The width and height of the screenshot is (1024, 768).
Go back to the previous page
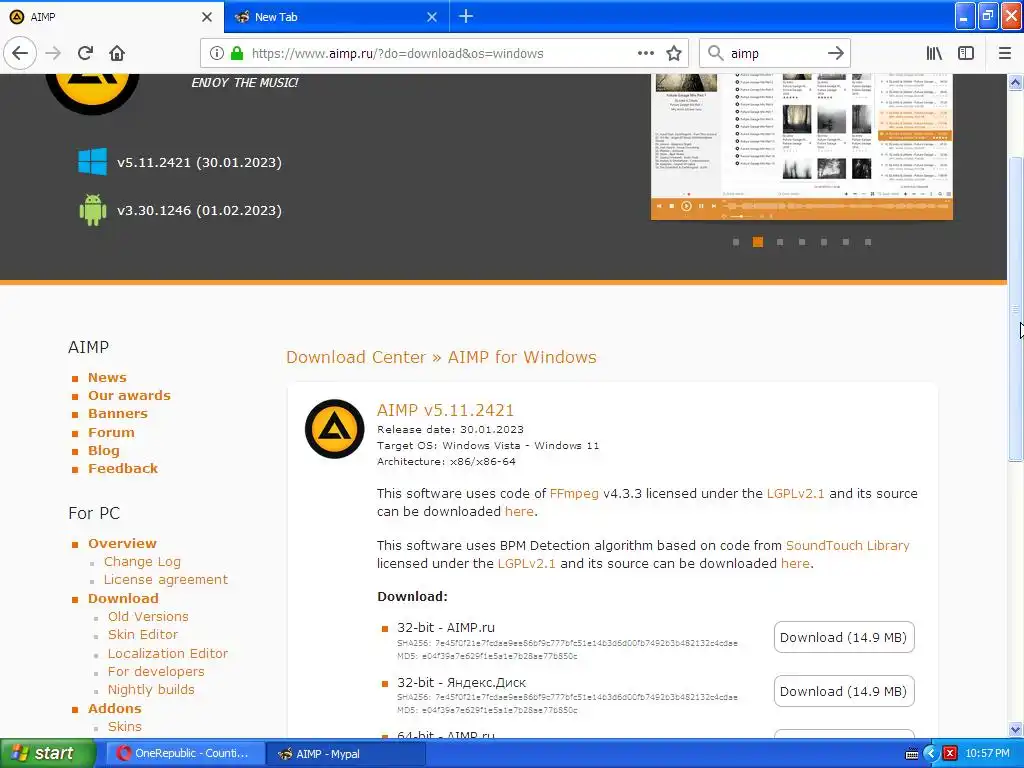[x=20, y=54]
